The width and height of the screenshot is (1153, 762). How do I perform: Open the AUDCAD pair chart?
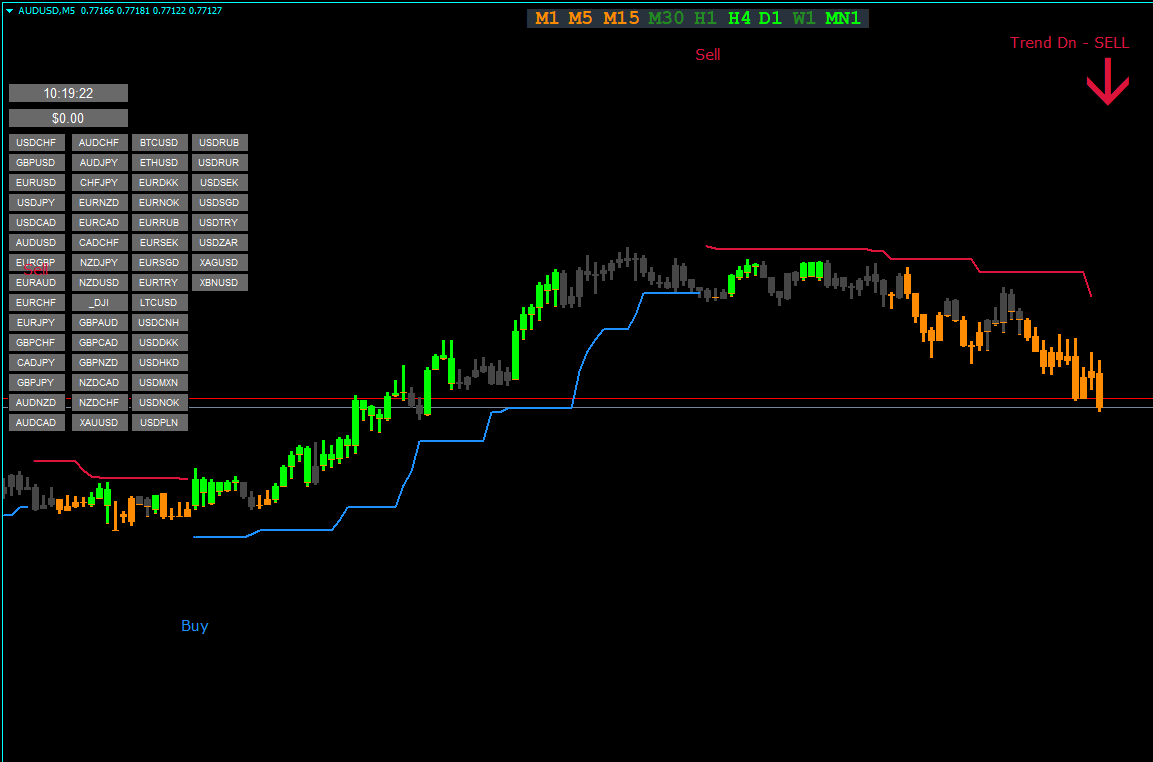[x=37, y=423]
